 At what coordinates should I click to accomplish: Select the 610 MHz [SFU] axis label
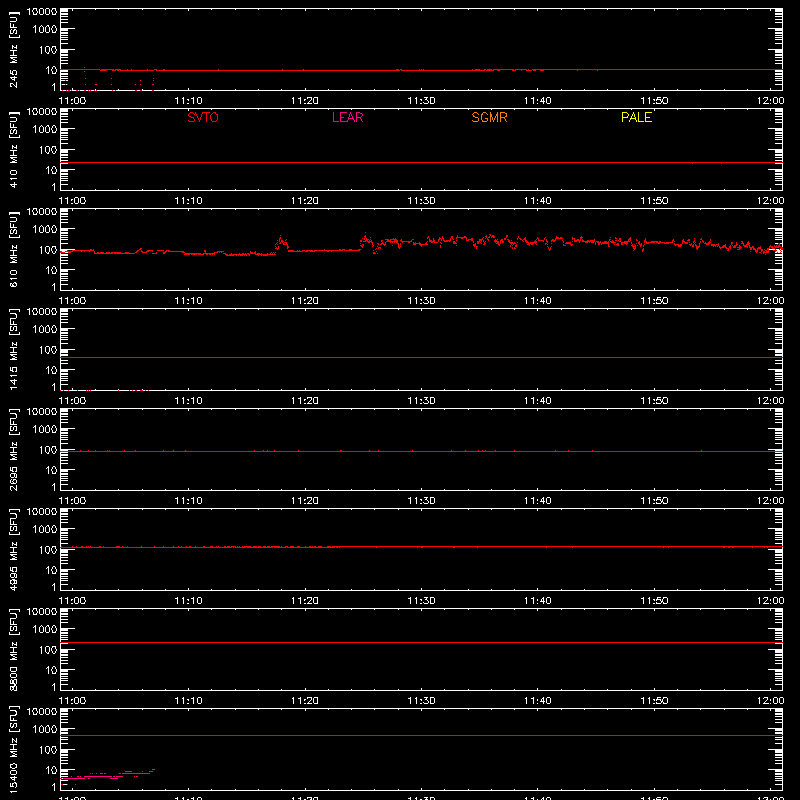[13, 249]
